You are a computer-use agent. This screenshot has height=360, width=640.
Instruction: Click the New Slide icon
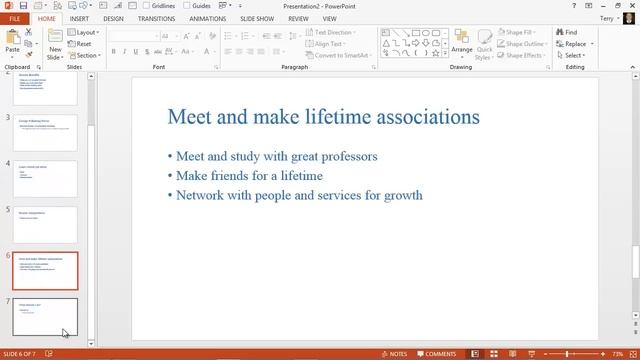tap(55, 36)
